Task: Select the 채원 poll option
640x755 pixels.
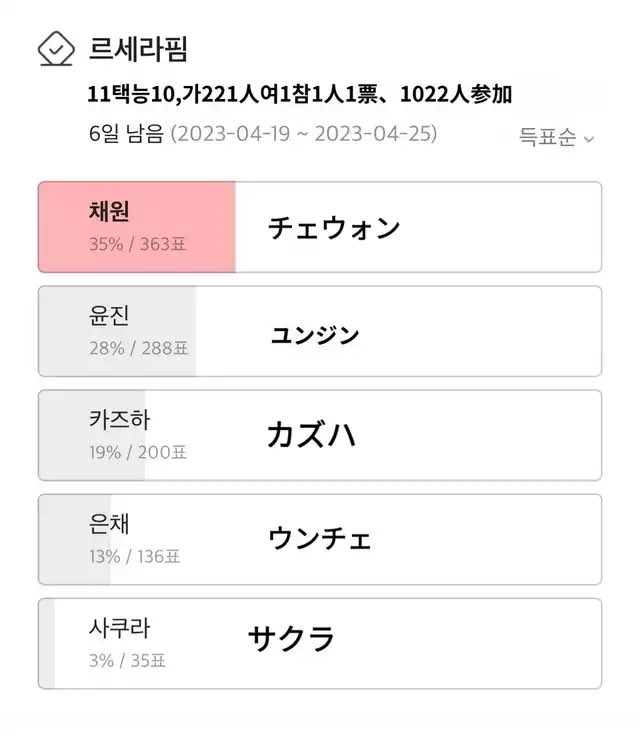Action: [320, 227]
